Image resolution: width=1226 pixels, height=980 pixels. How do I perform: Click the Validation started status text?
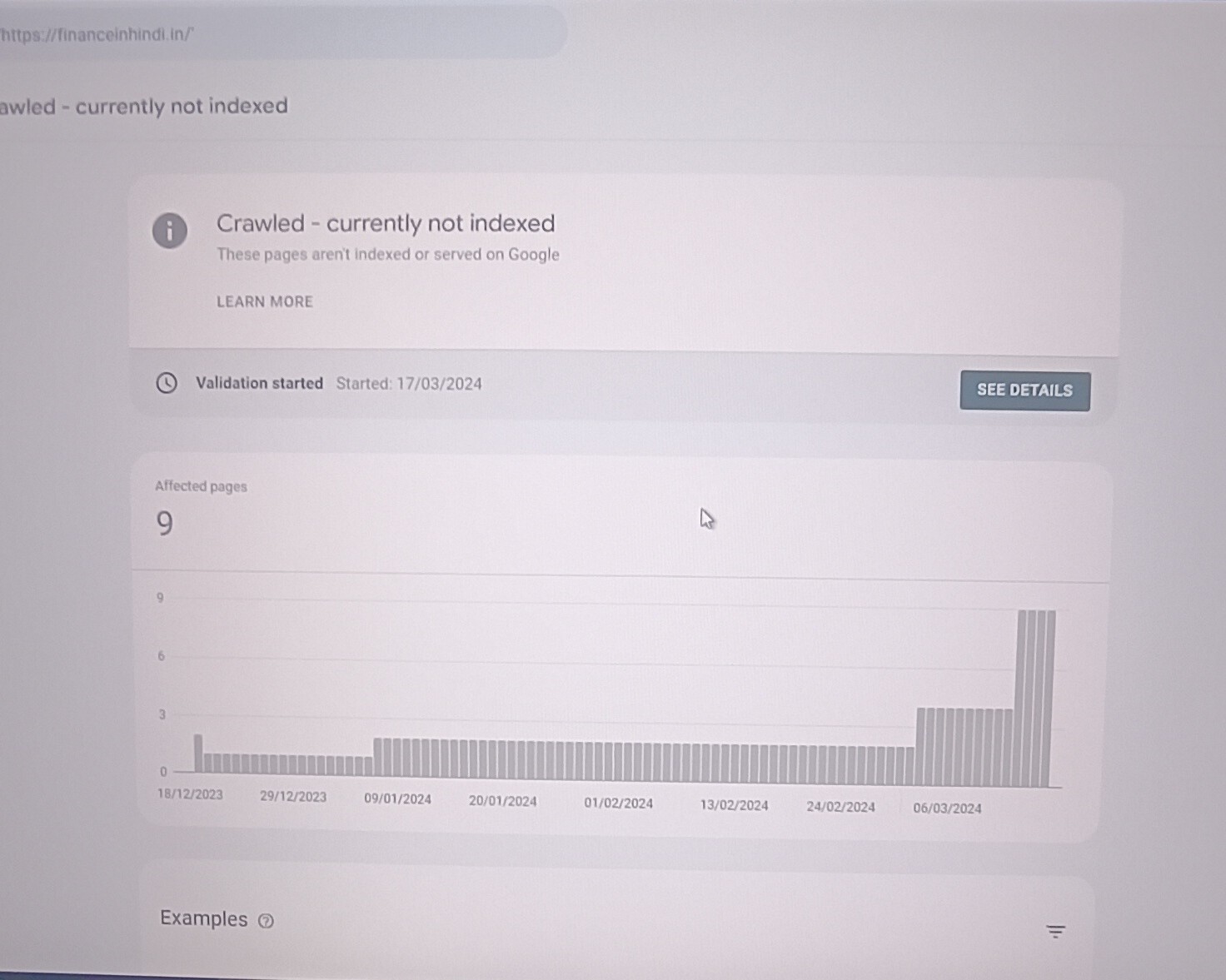click(259, 383)
